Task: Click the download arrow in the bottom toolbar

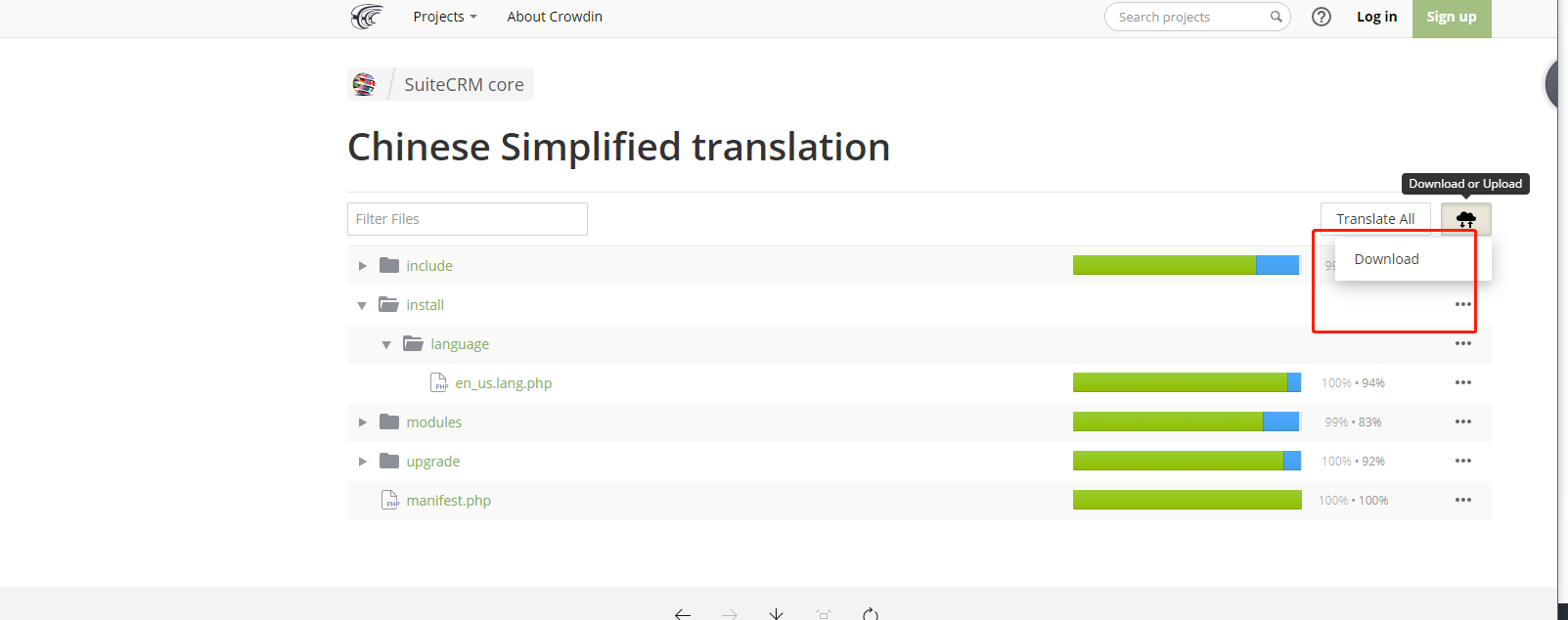Action: pos(776,613)
